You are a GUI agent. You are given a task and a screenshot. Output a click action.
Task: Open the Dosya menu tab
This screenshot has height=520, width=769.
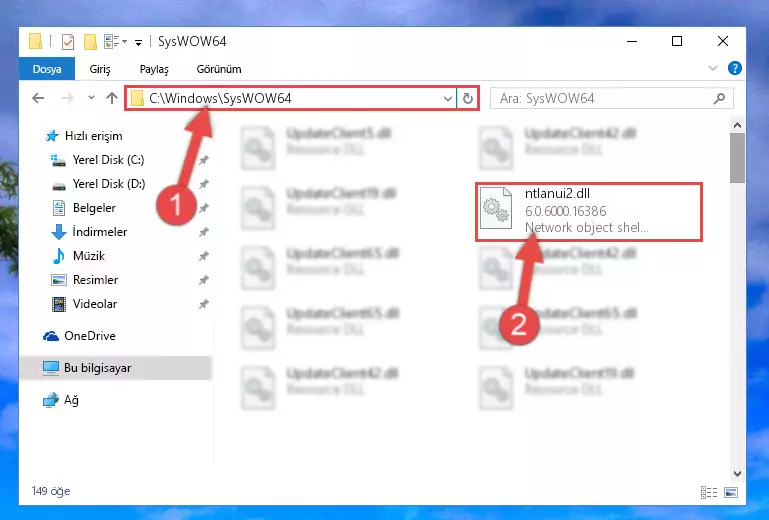coord(47,69)
